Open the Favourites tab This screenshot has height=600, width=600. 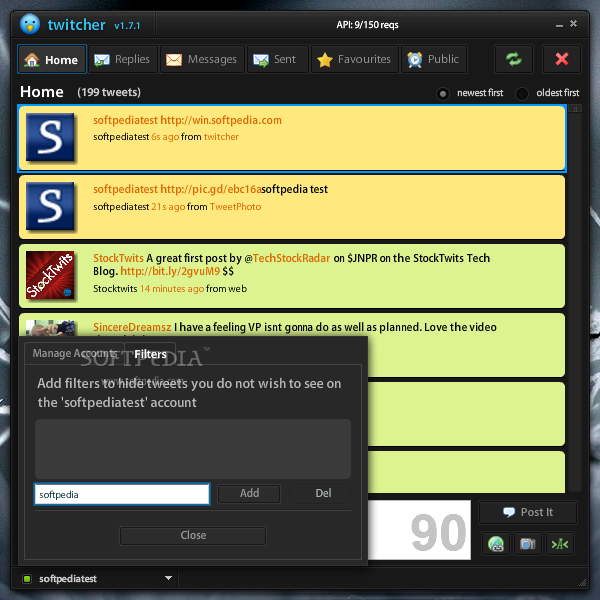[x=355, y=59]
